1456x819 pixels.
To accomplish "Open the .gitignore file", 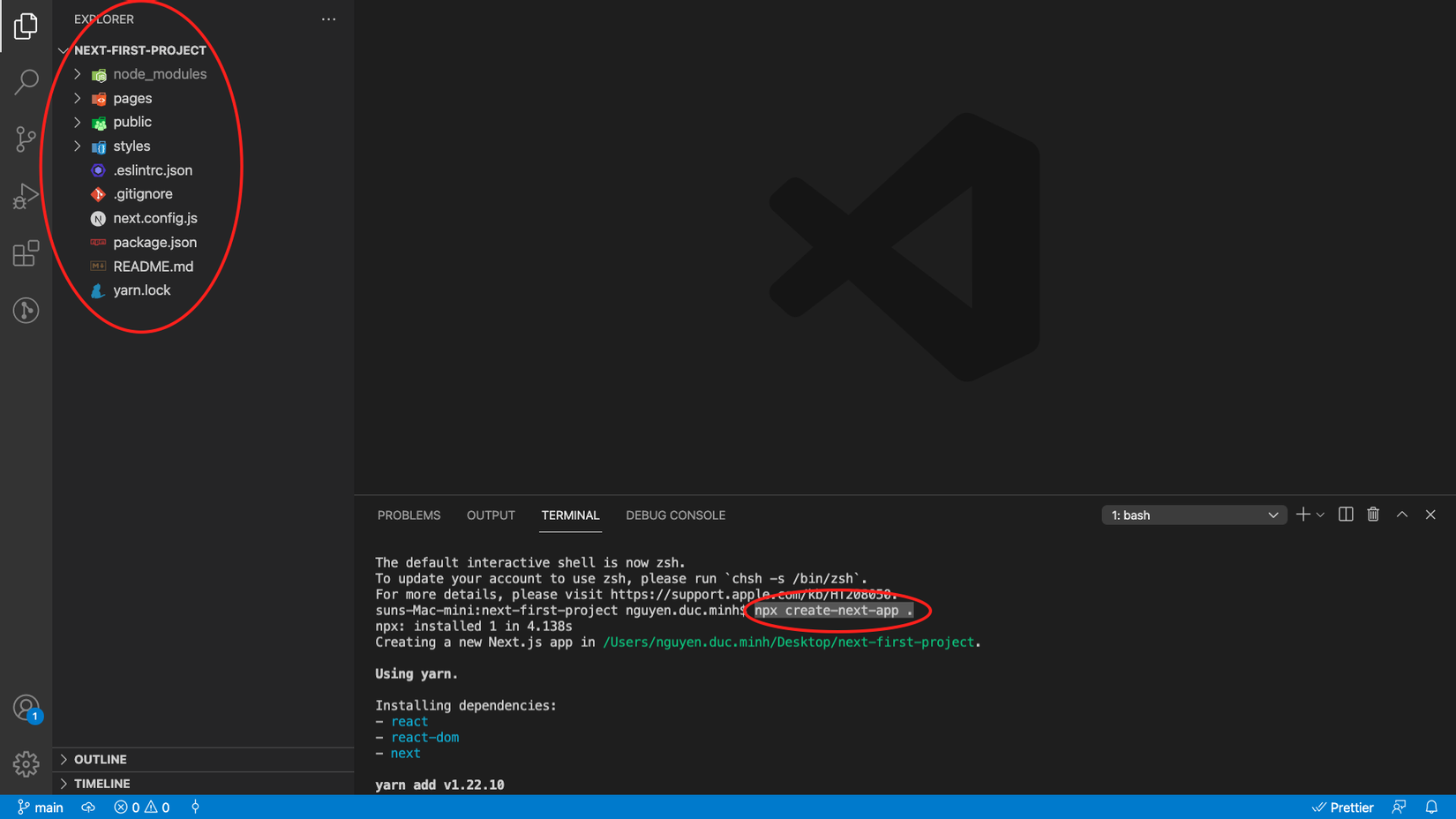I will pos(143,194).
